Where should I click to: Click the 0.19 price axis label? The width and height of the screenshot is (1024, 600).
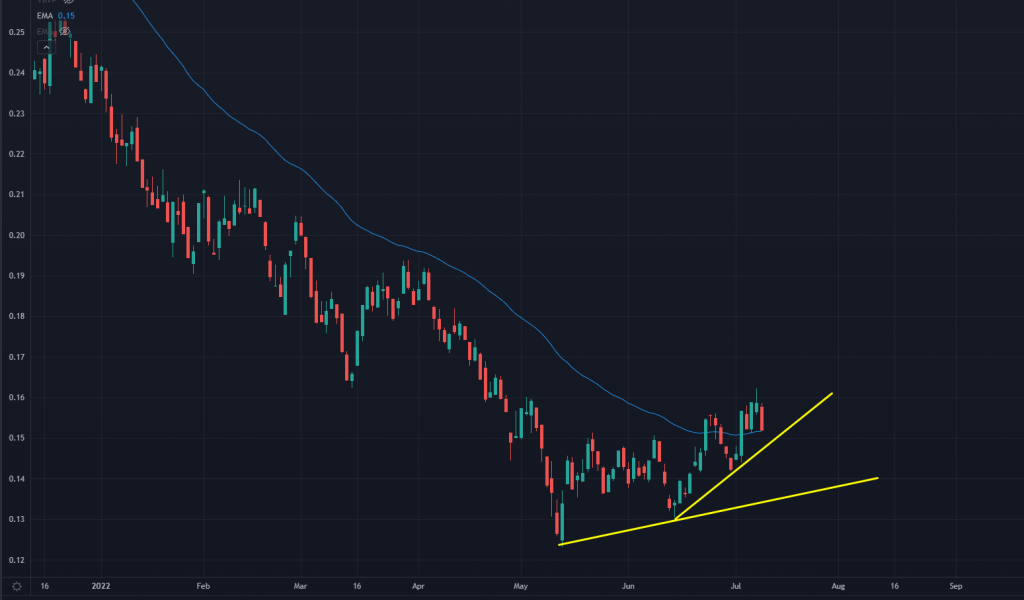pyautogui.click(x=17, y=276)
